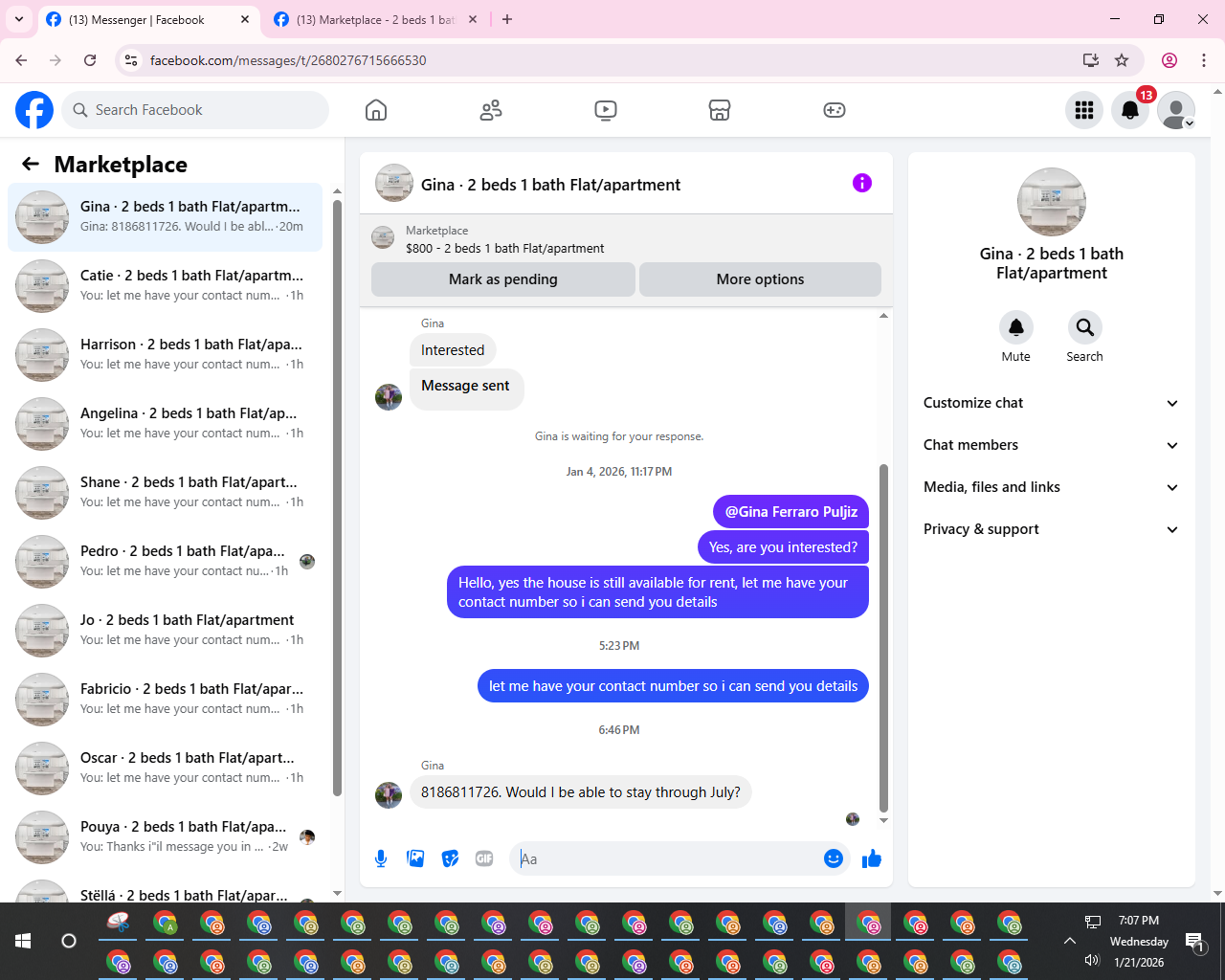Open Fabricio's conversation
The width and height of the screenshot is (1225, 980).
click(x=166, y=699)
